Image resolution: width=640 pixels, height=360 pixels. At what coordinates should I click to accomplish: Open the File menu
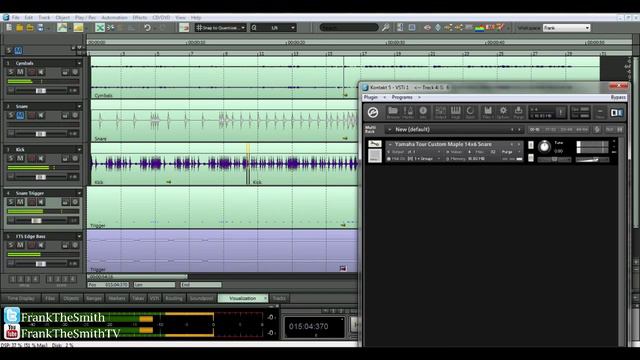click(x=16, y=18)
